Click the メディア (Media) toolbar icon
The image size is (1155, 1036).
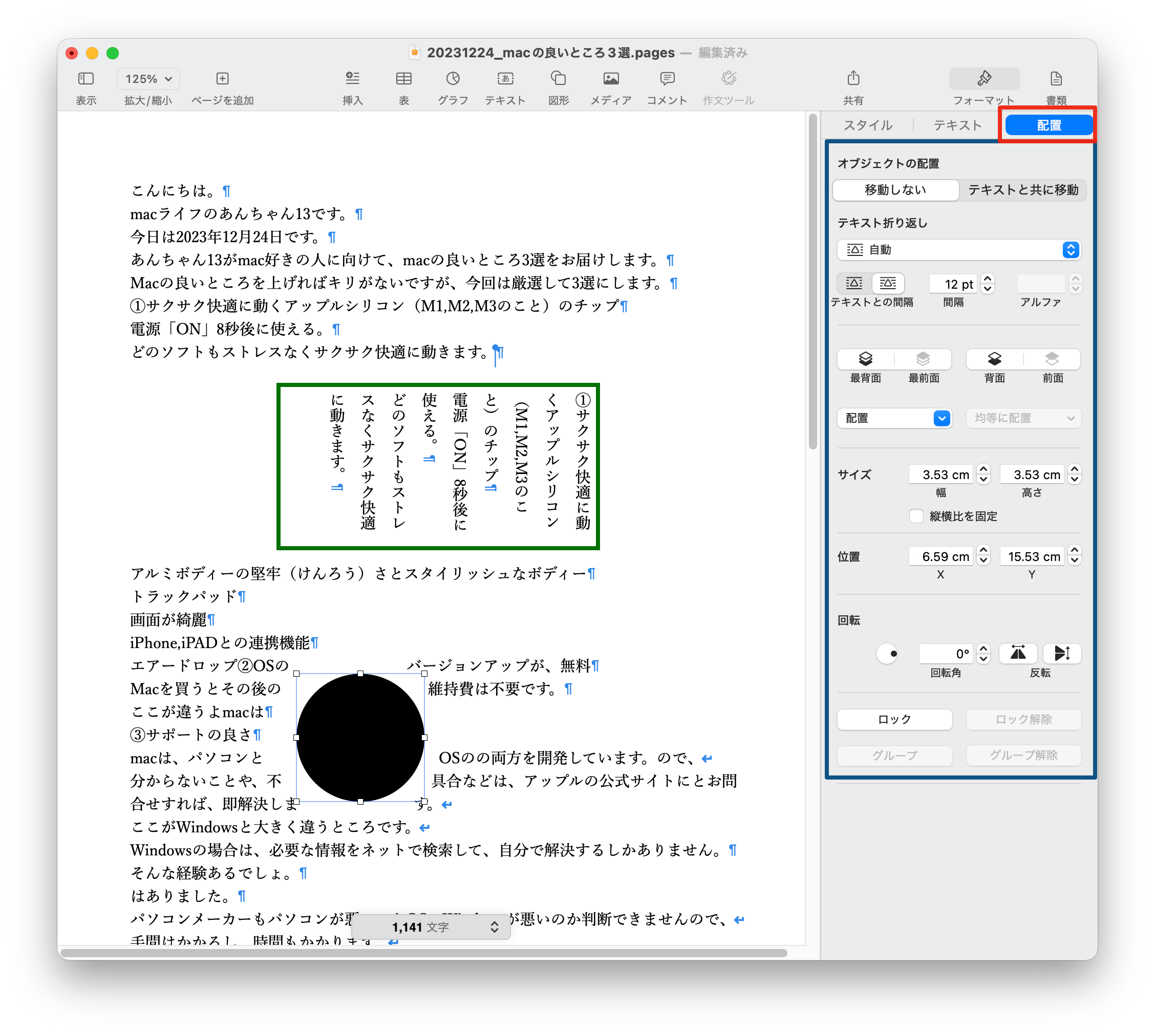[x=611, y=78]
